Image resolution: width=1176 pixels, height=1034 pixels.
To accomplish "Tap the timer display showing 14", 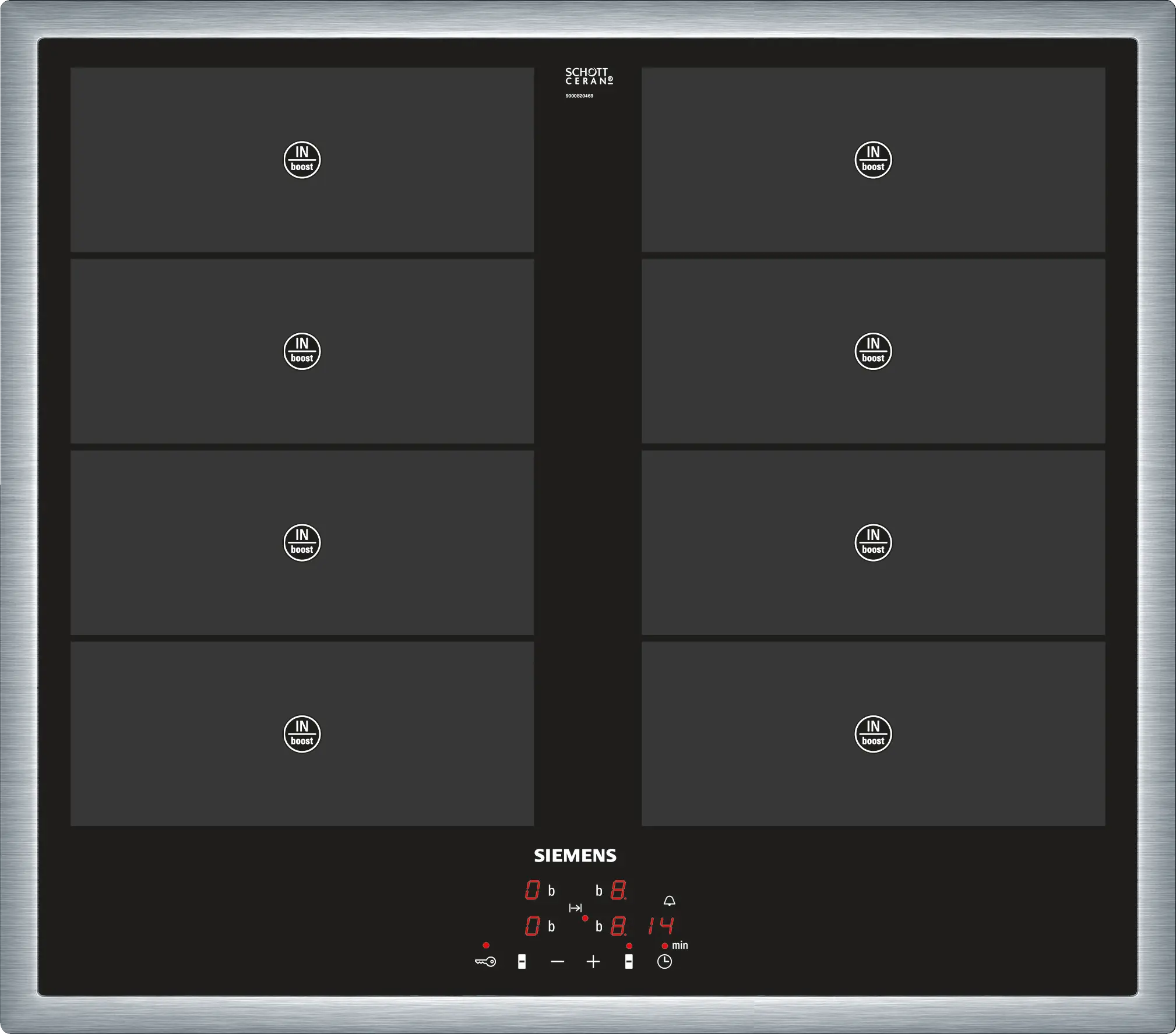I will (x=661, y=926).
